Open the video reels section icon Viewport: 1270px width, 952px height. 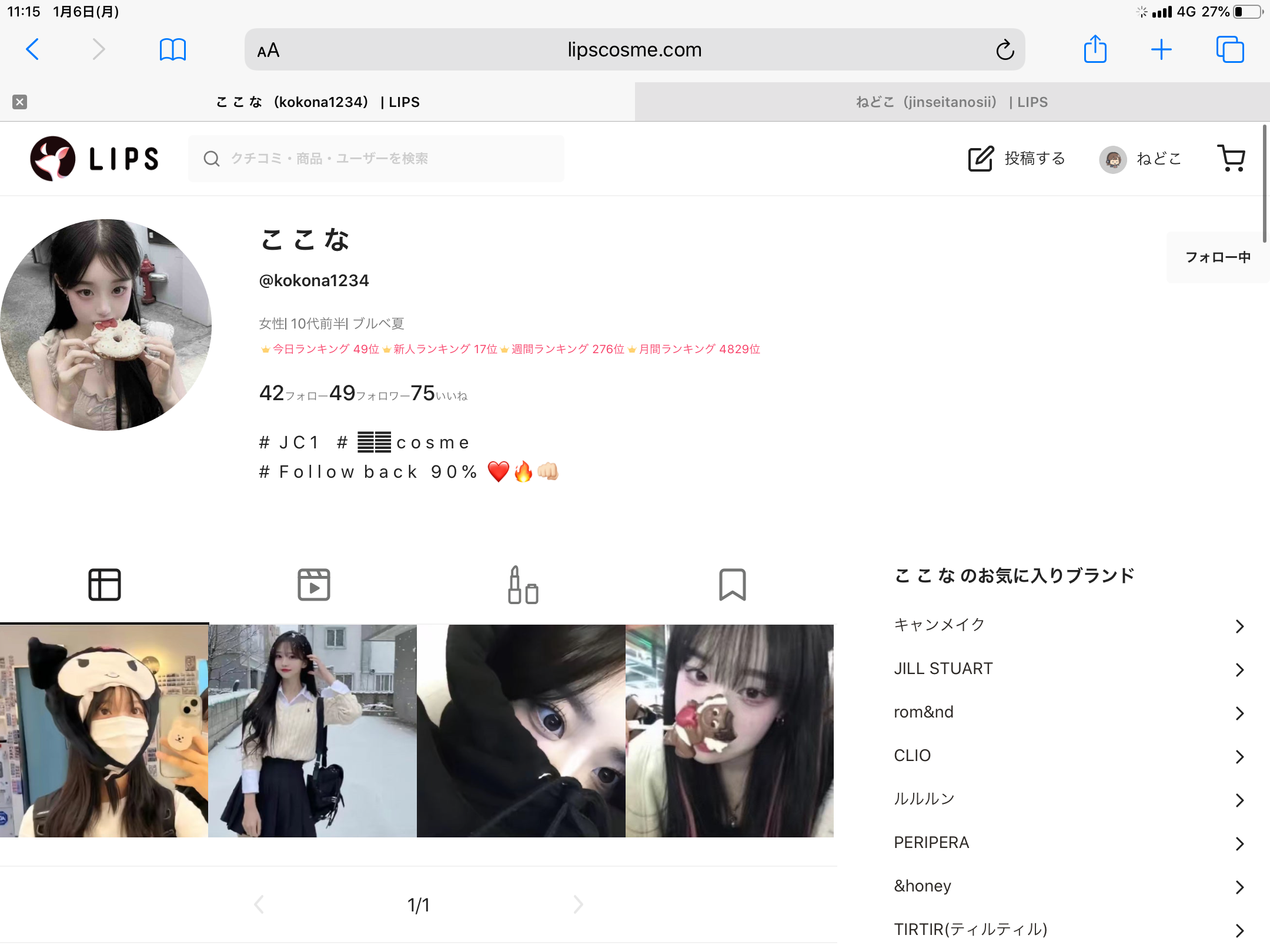(x=313, y=584)
